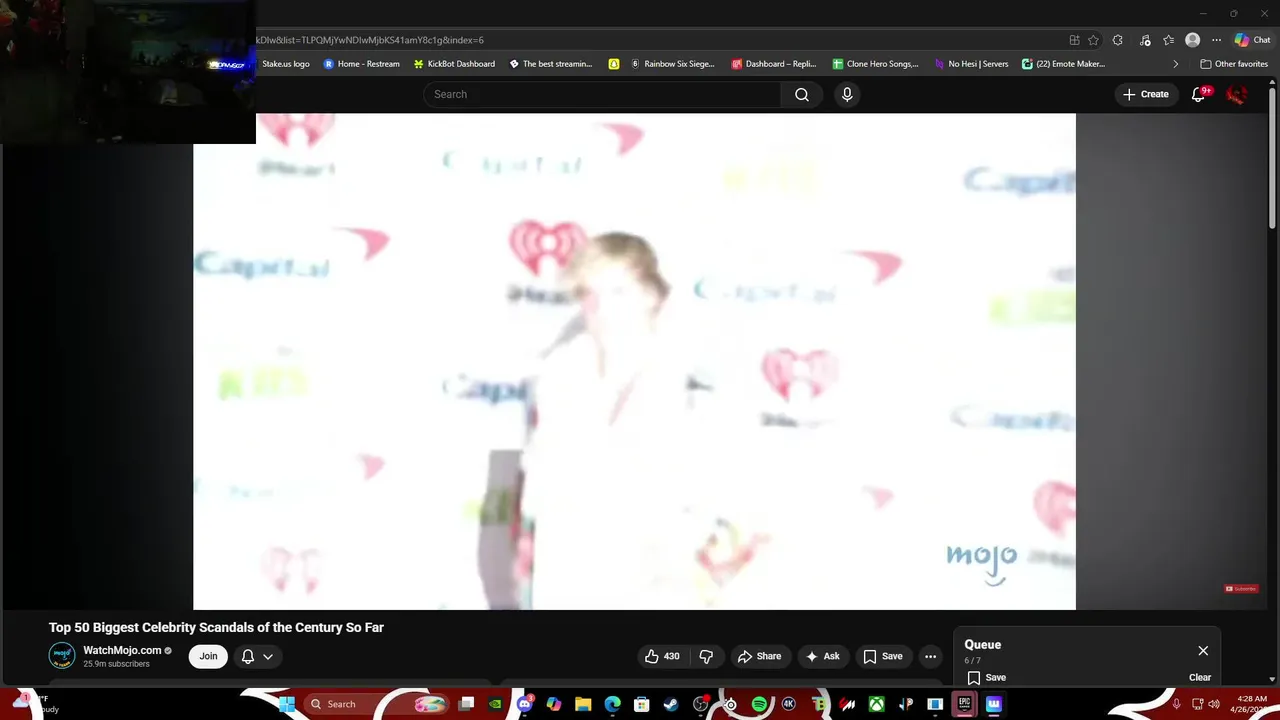Open the Copilot Chat button
Image resolution: width=1280 pixels, height=720 pixels.
coord(1252,40)
